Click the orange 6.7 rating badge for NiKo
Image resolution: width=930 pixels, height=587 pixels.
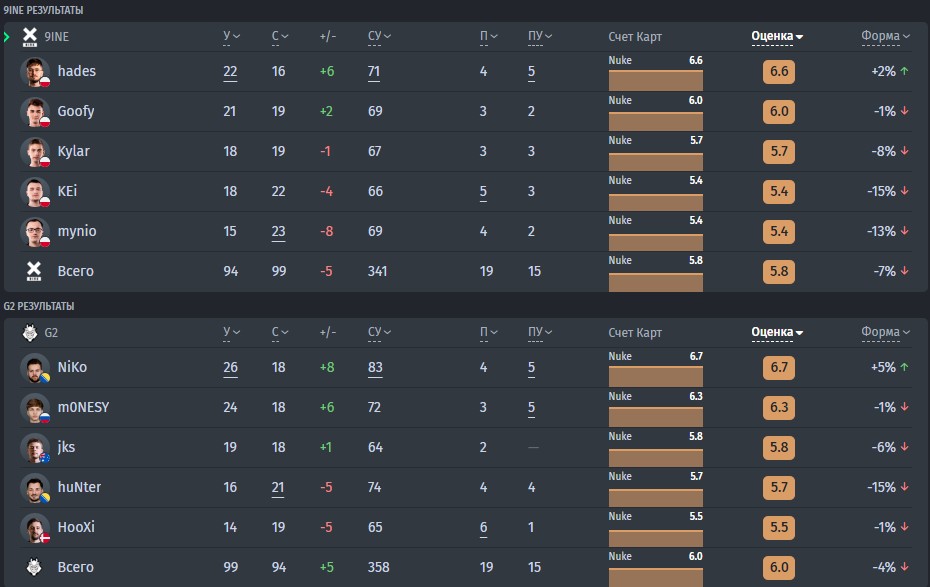tap(779, 367)
